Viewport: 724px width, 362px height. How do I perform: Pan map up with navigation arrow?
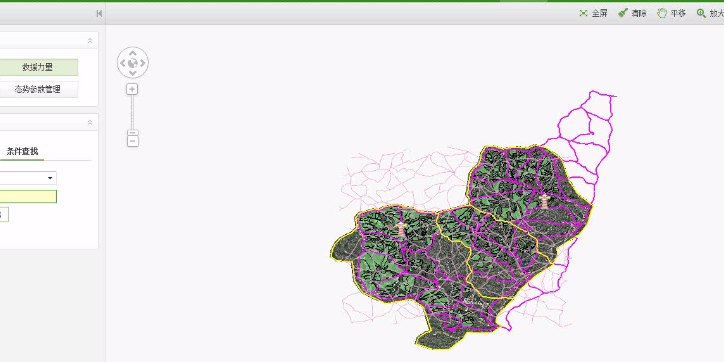133,52
